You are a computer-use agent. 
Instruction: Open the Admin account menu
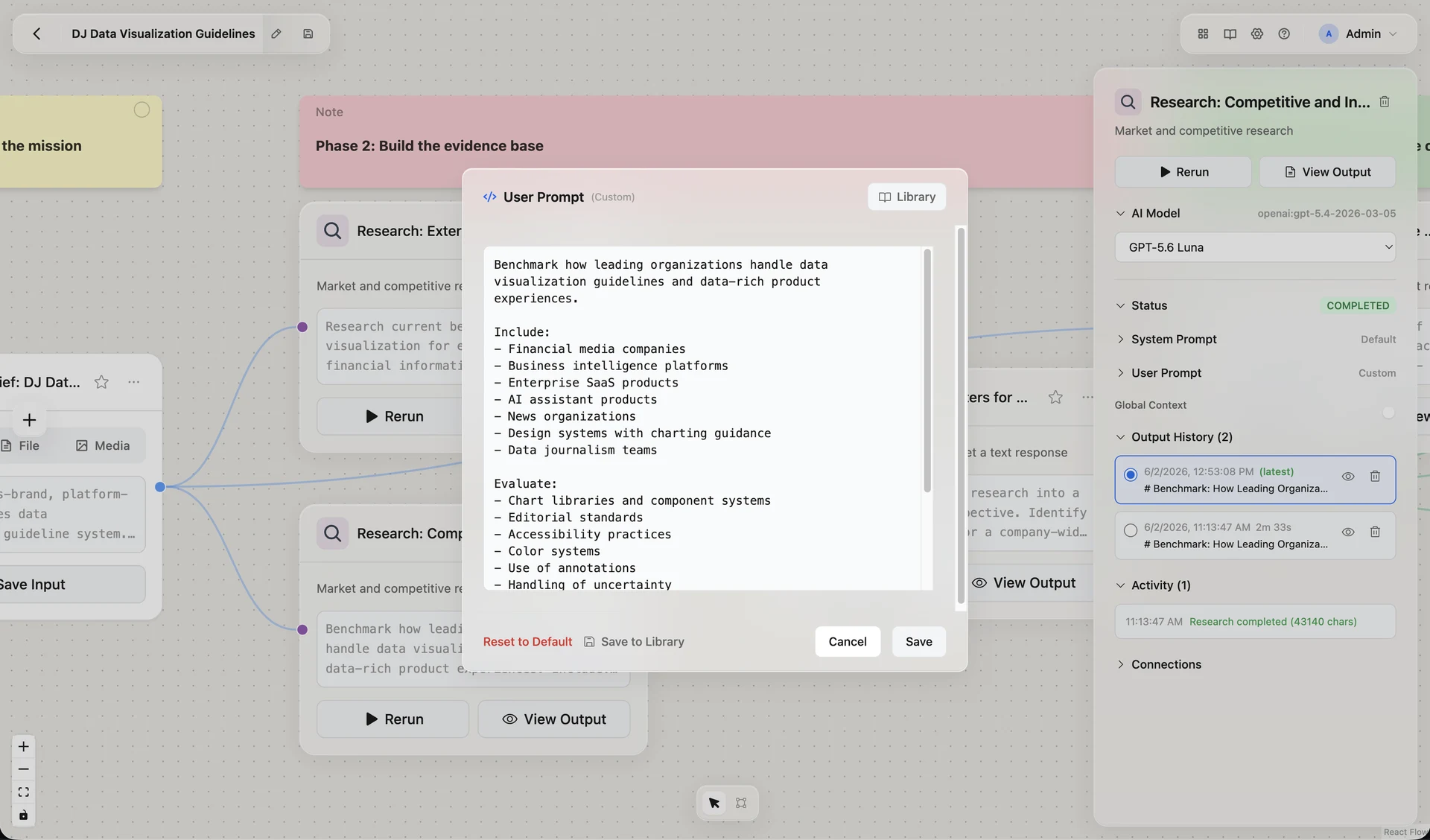point(1358,34)
